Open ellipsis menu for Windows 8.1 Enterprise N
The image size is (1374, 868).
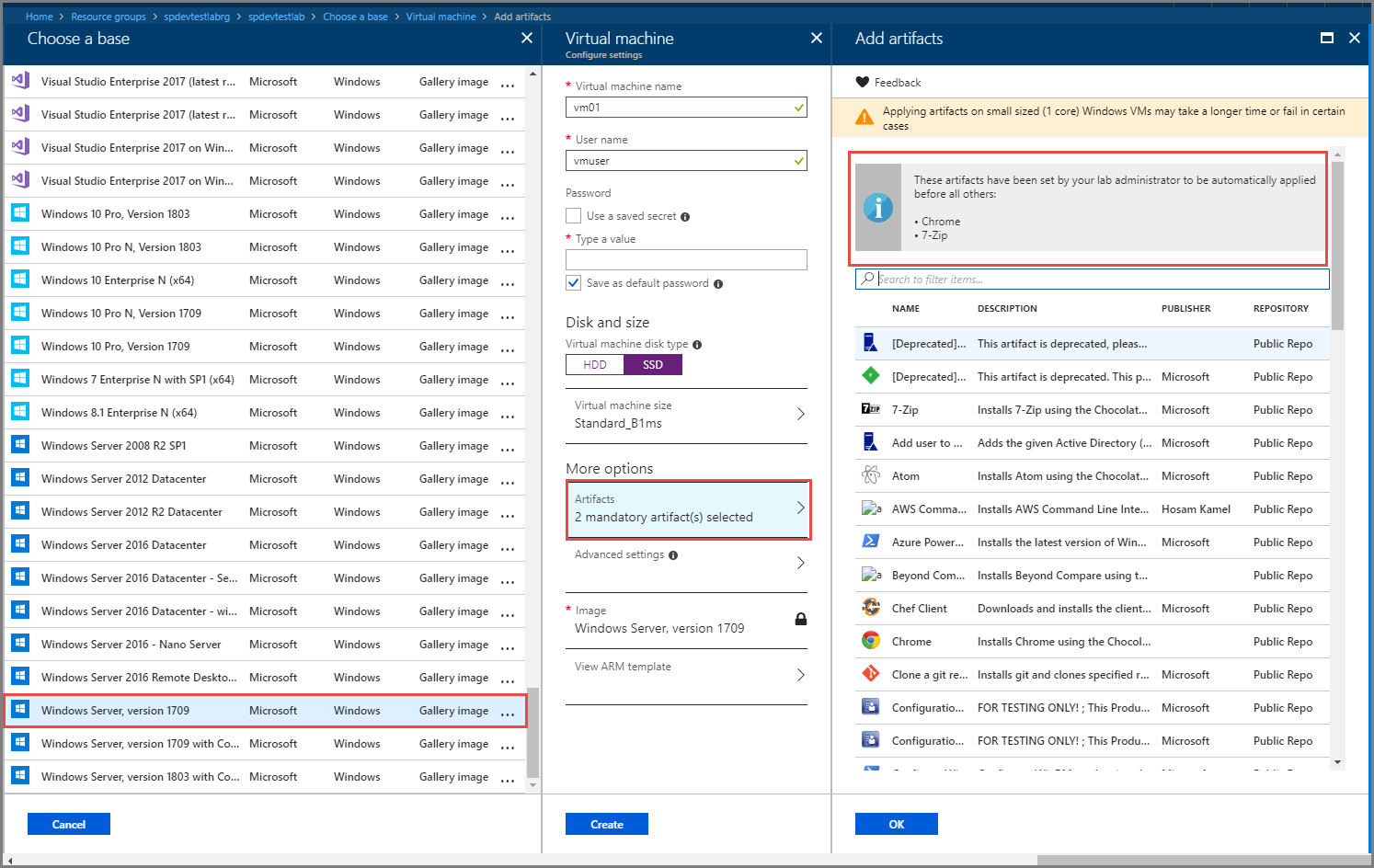click(508, 416)
